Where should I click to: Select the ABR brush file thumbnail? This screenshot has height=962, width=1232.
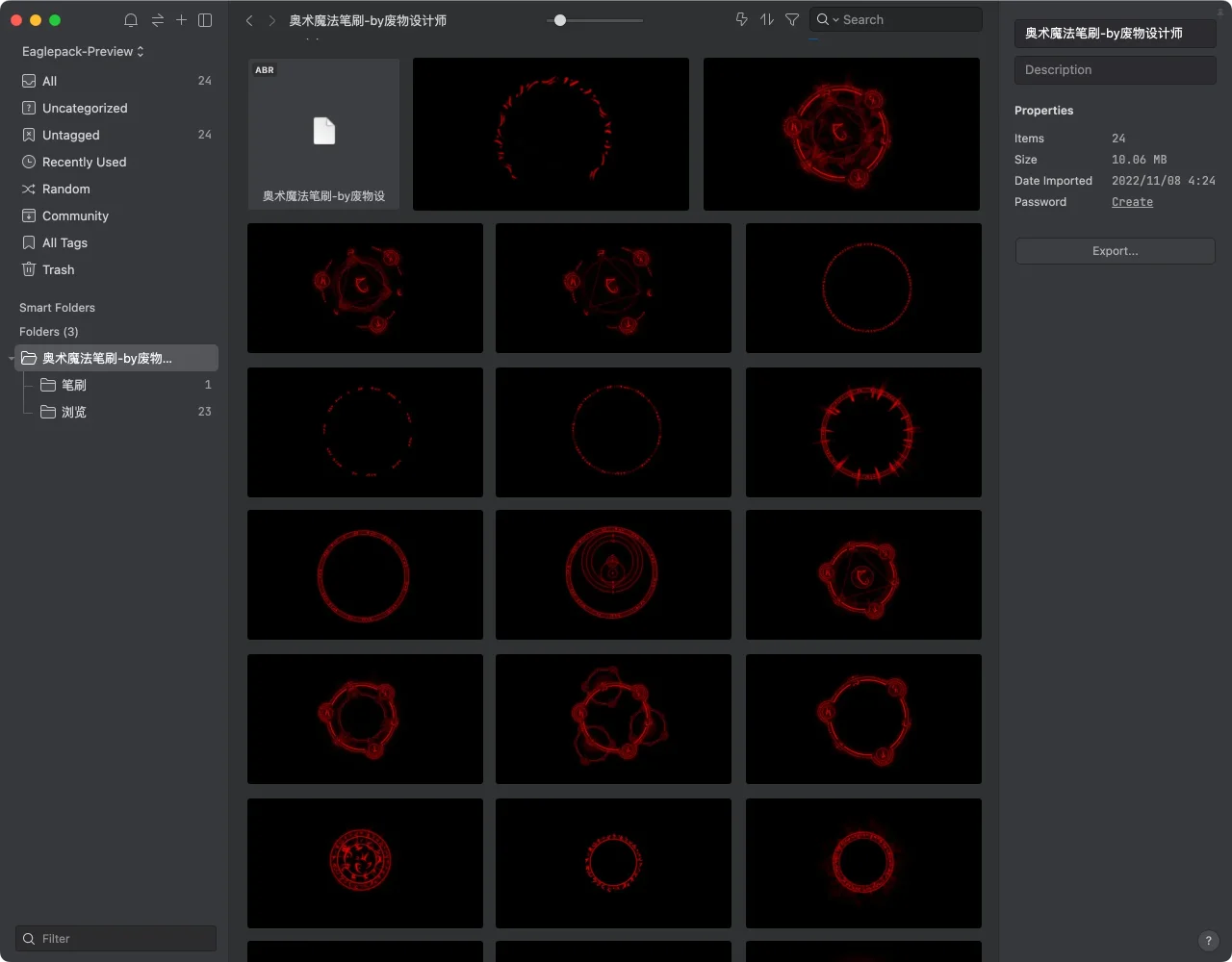click(323, 134)
